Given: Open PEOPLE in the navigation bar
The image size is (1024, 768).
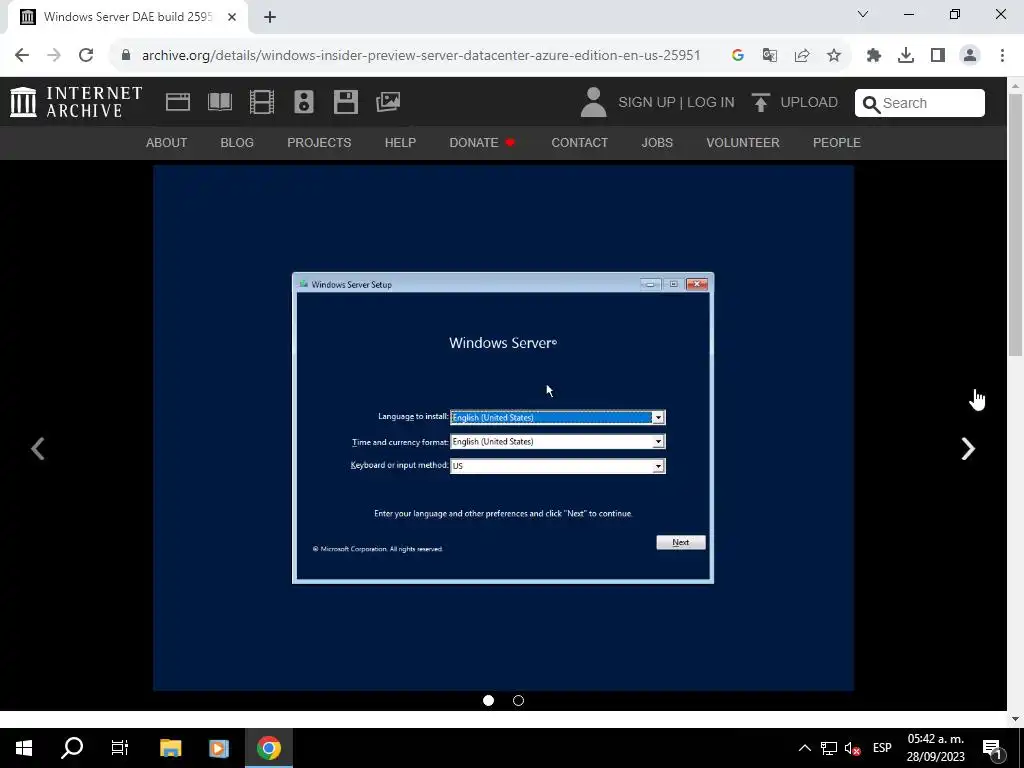Looking at the screenshot, I should [x=837, y=142].
